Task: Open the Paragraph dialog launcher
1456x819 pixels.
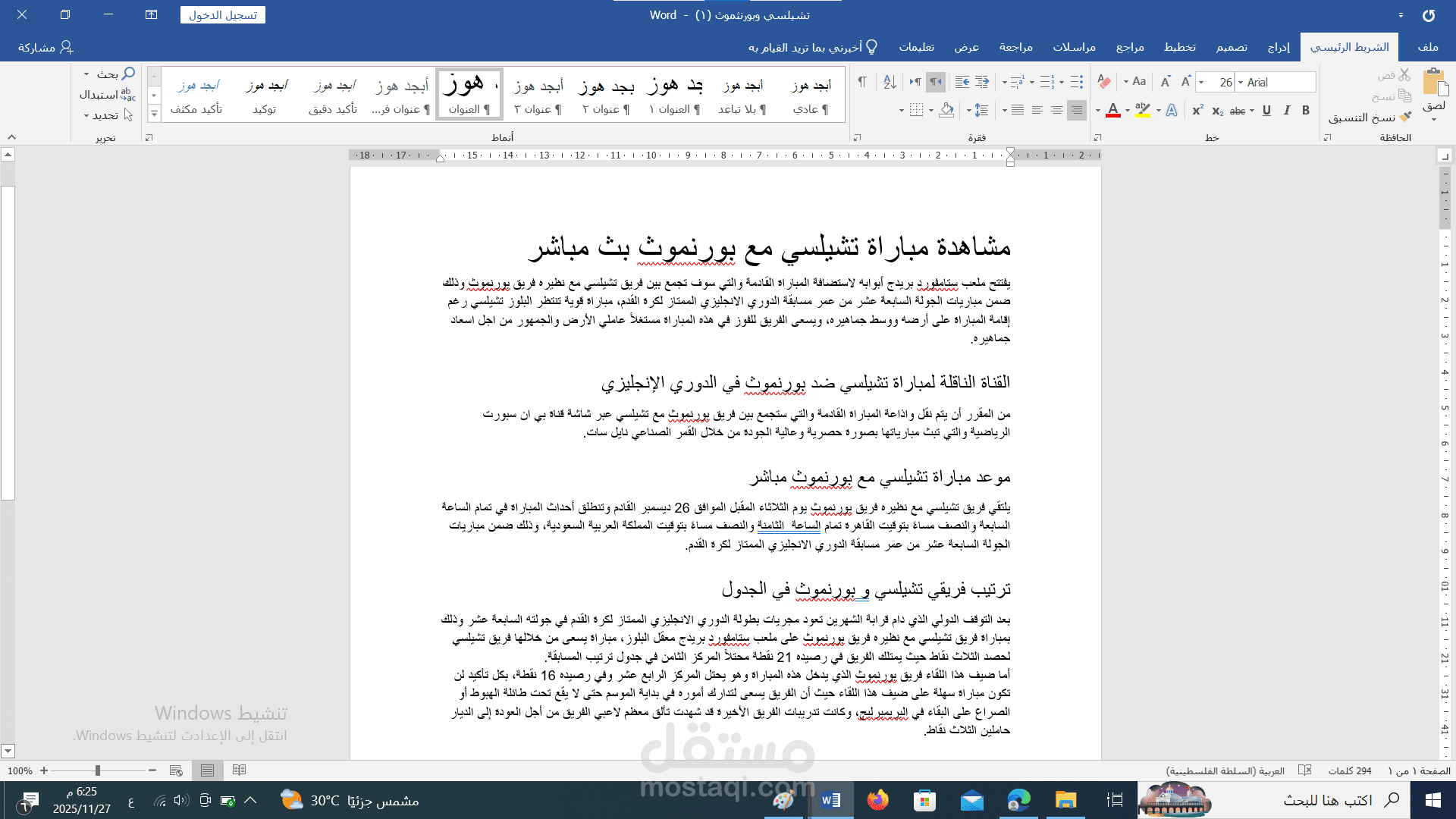Action: click(858, 138)
